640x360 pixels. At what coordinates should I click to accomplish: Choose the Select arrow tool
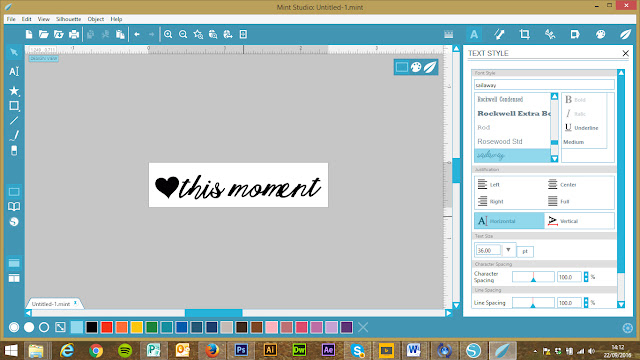click(x=14, y=52)
